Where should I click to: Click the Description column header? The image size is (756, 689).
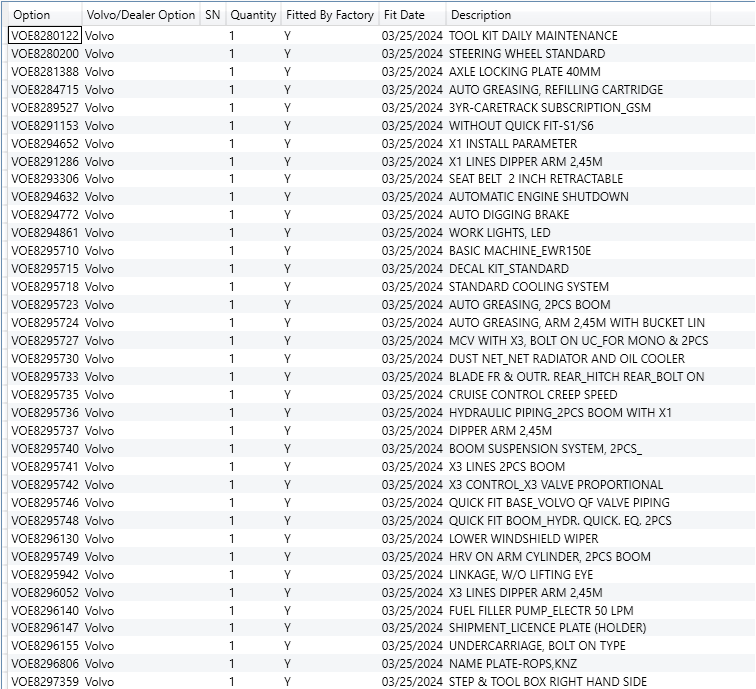(481, 15)
